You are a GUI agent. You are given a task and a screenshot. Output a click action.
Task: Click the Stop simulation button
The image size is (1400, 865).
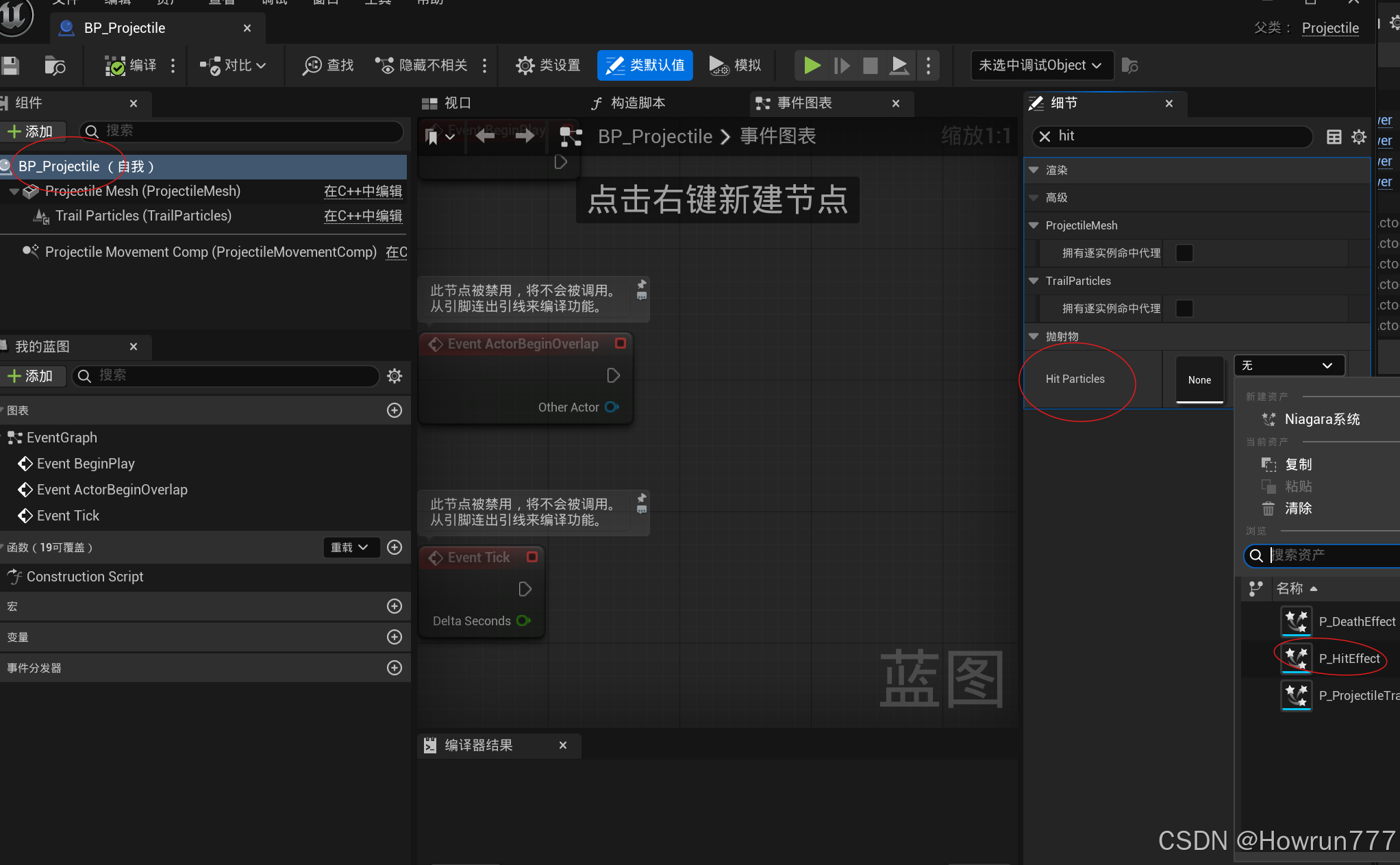pyautogui.click(x=870, y=66)
